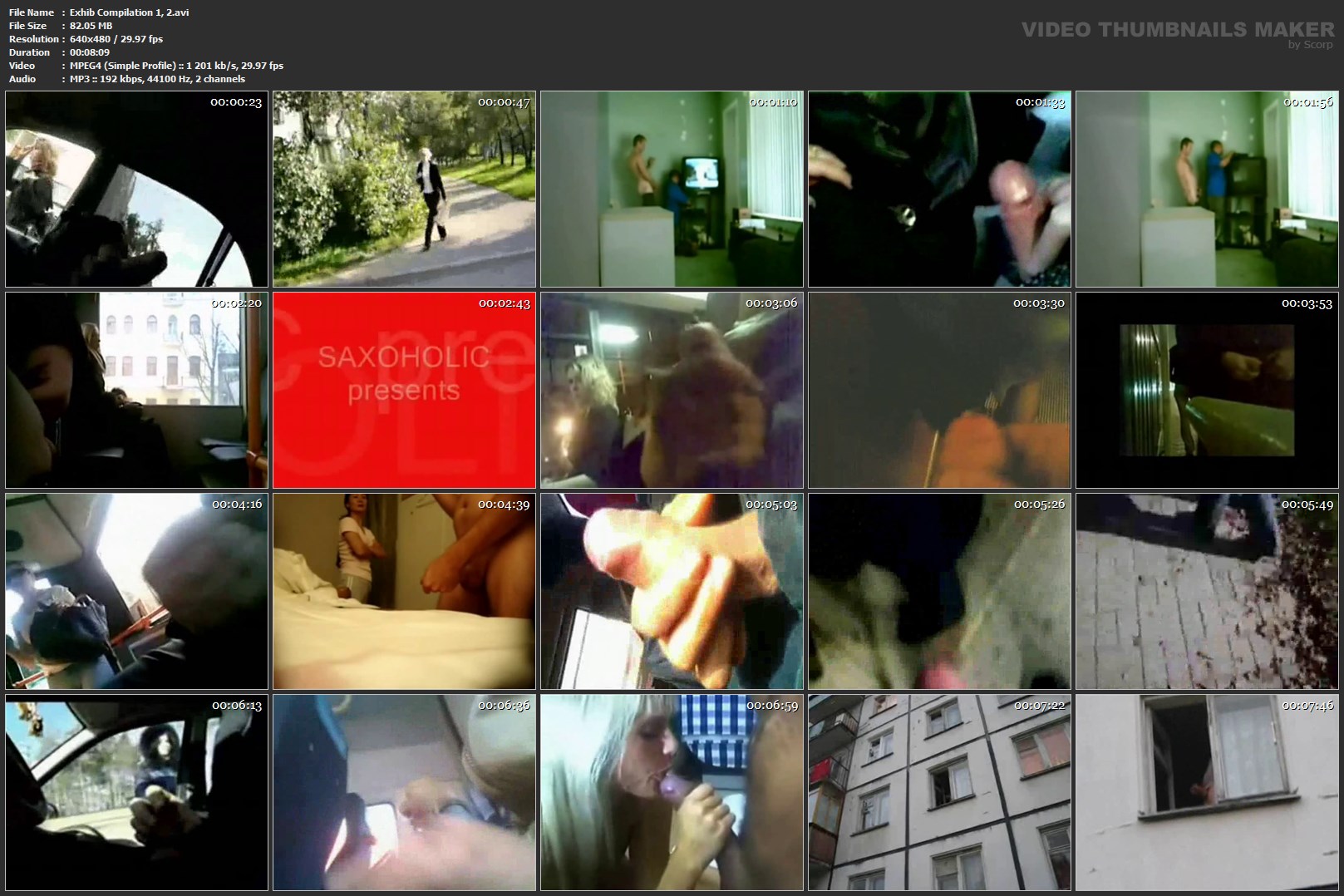Click the File Name value in header

tap(129, 12)
